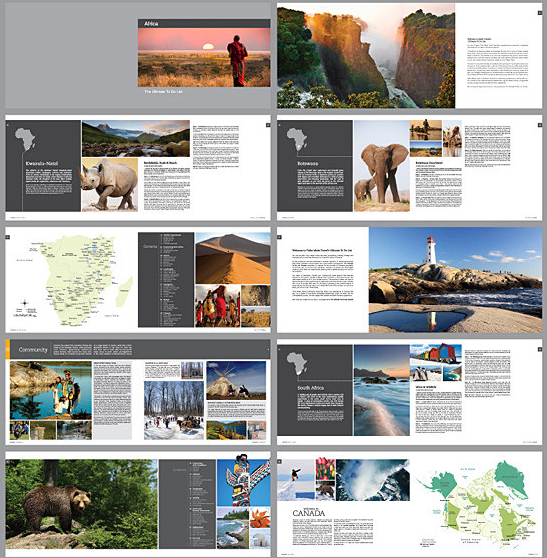Select the Africa title header bar
This screenshot has width=547, height=558.
(204, 23)
